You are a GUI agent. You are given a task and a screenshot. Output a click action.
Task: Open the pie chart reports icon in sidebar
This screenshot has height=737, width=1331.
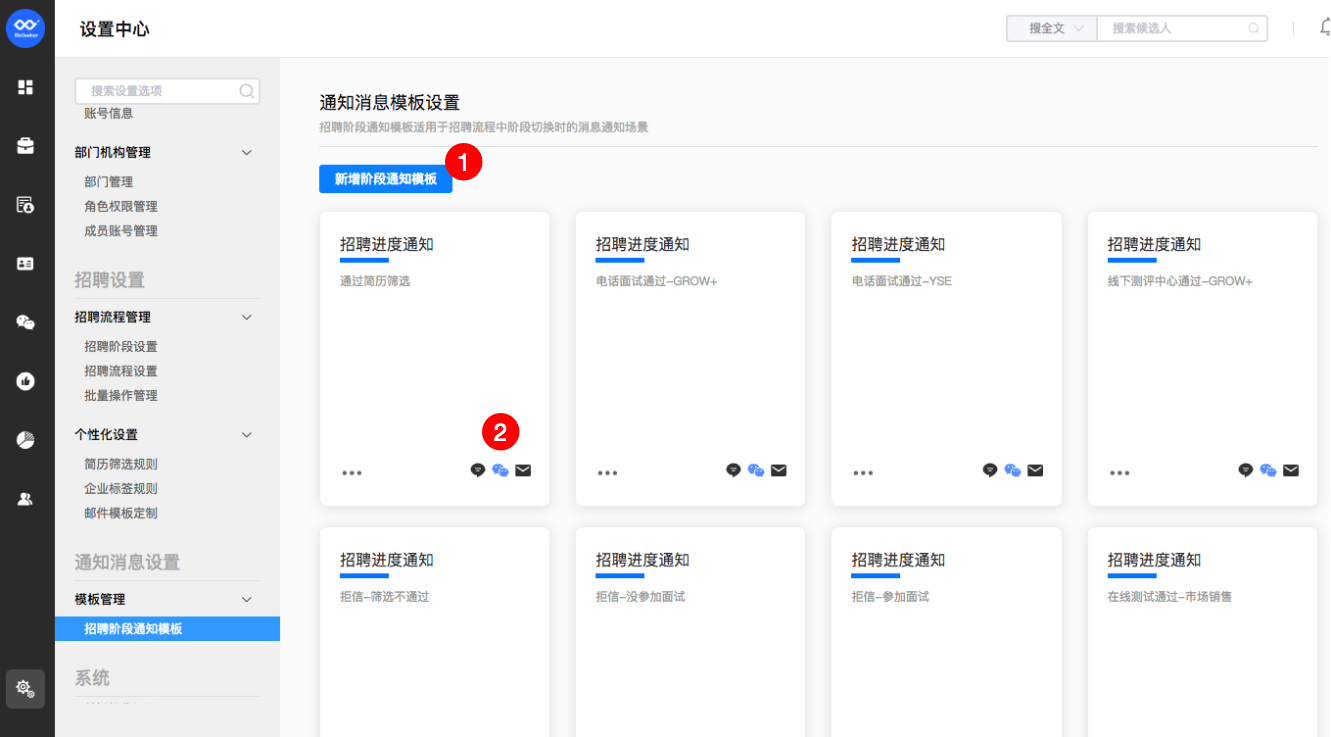point(26,440)
